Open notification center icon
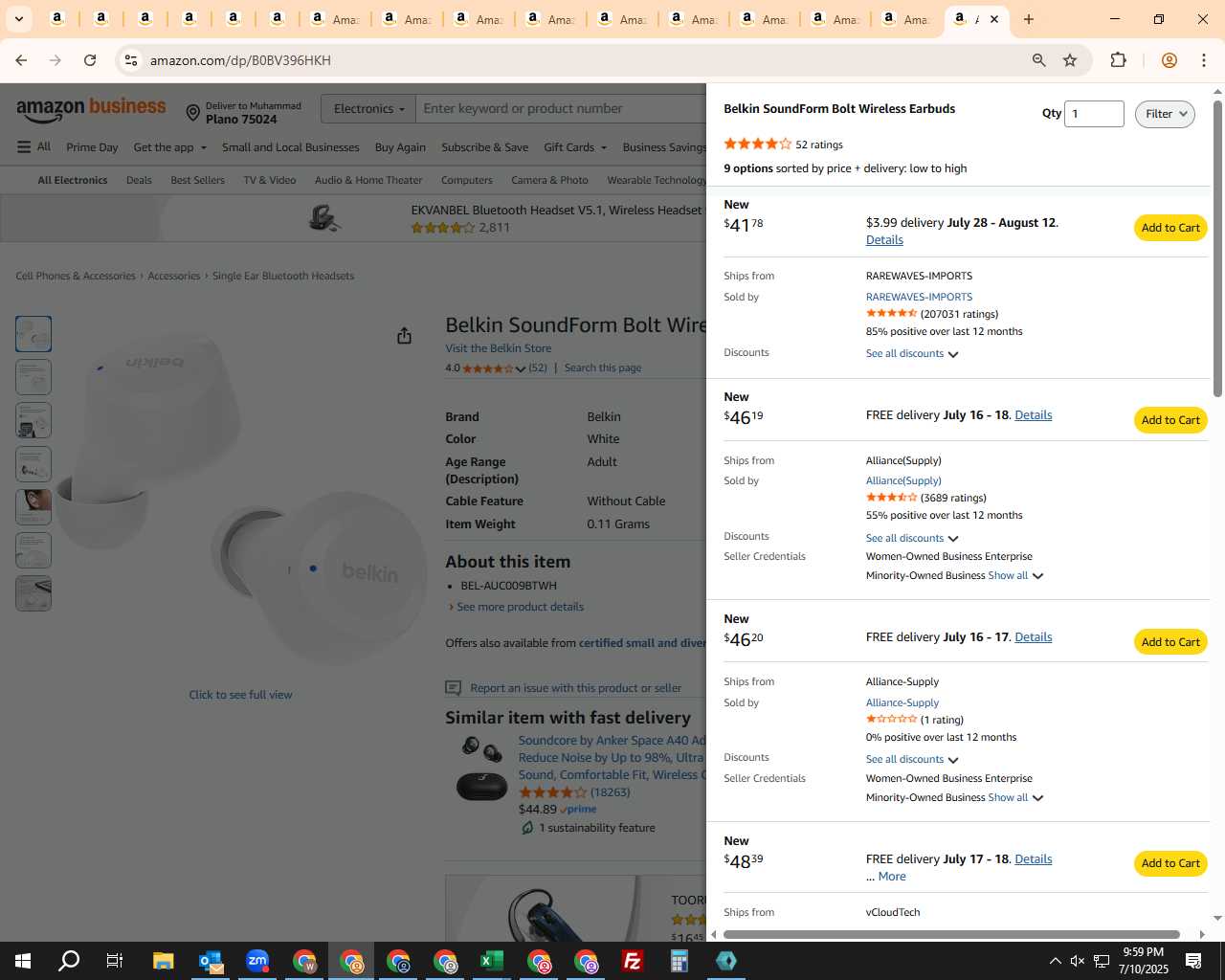Image resolution: width=1225 pixels, height=980 pixels. point(1193,961)
